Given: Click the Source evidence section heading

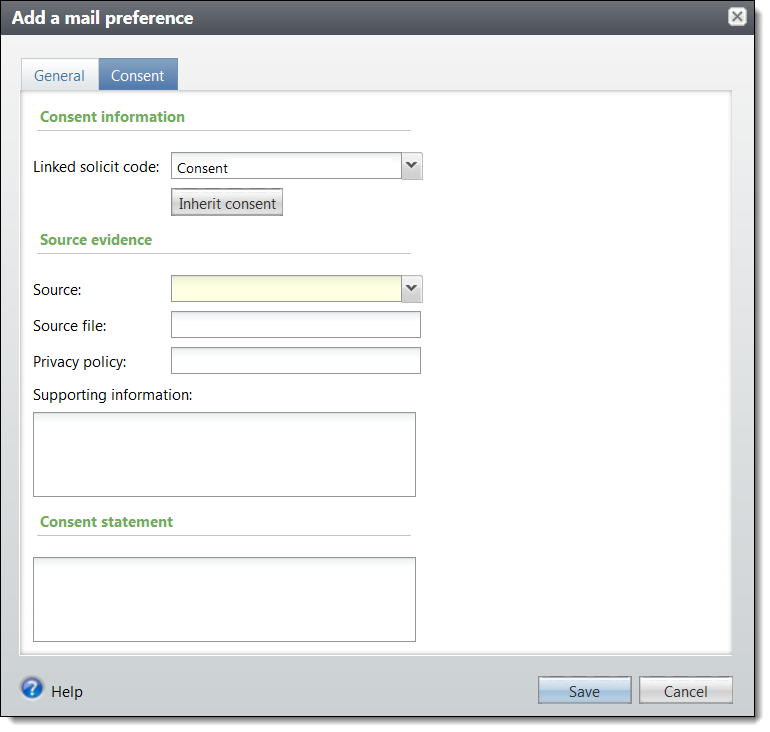Looking at the screenshot, I should 96,240.
